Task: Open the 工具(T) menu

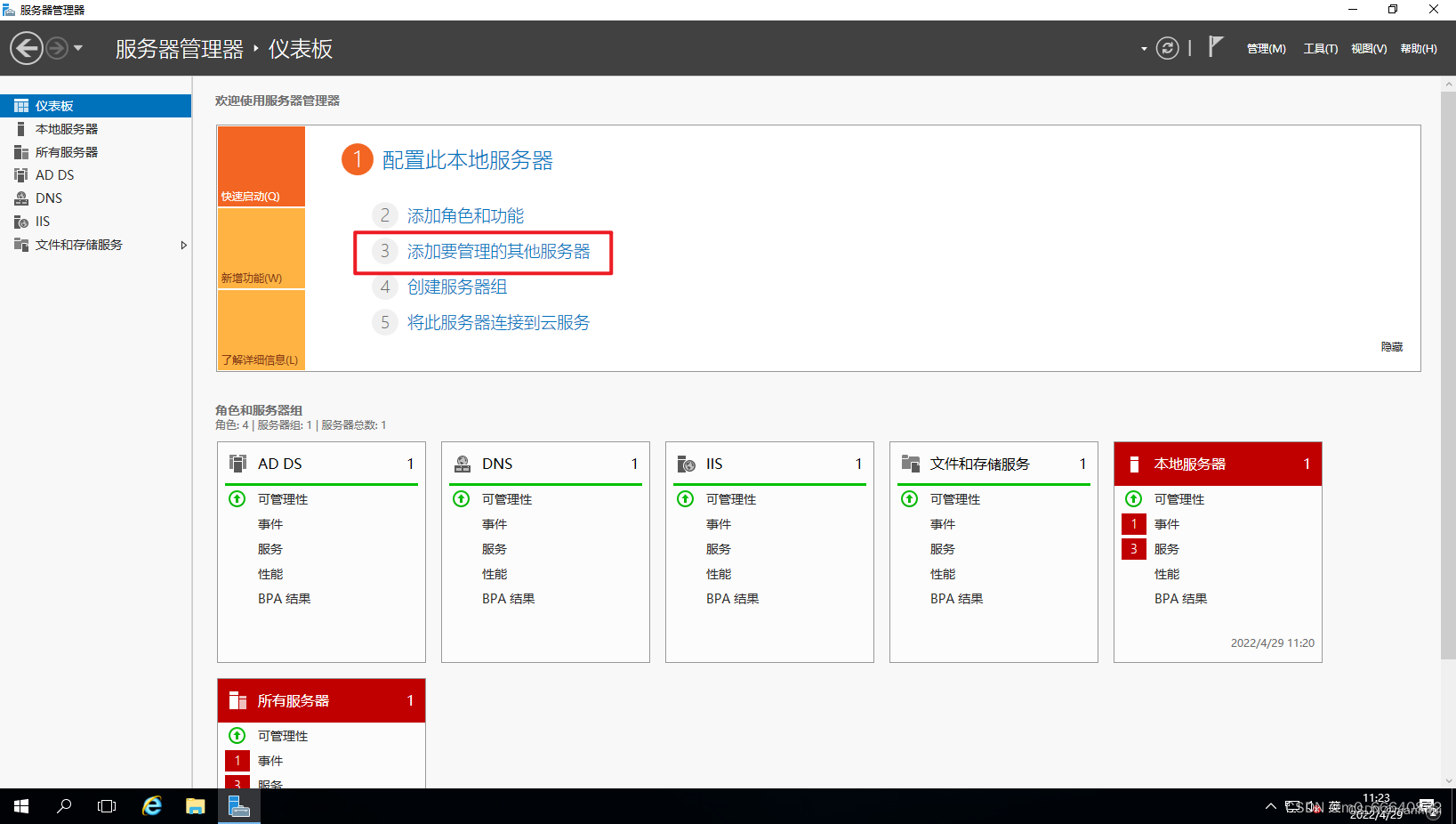Action: click(x=1320, y=49)
